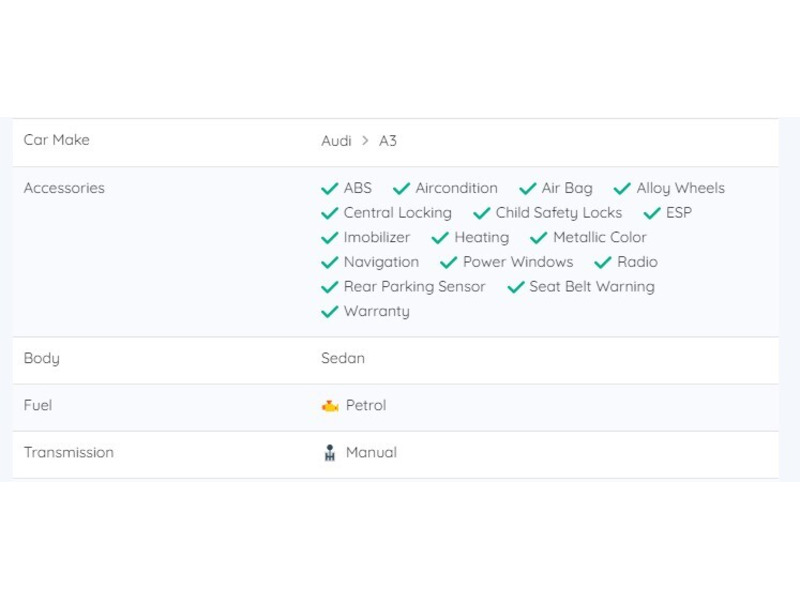Image resolution: width=800 pixels, height=600 pixels.
Task: Click the checkmark icon beside Air Bag
Action: (528, 189)
